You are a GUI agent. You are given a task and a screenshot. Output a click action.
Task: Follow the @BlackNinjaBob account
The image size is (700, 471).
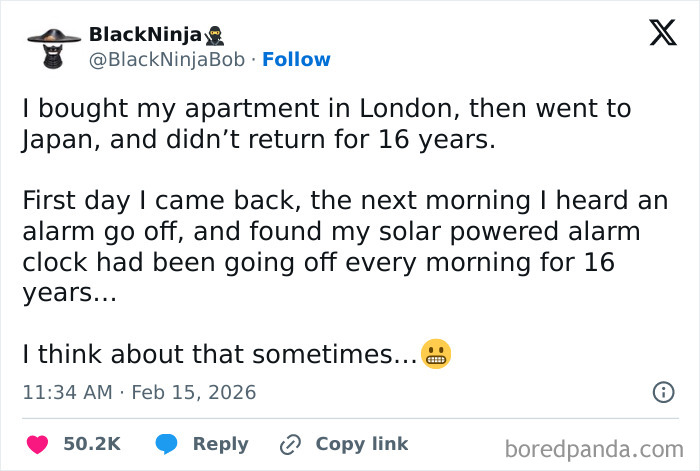click(x=296, y=60)
